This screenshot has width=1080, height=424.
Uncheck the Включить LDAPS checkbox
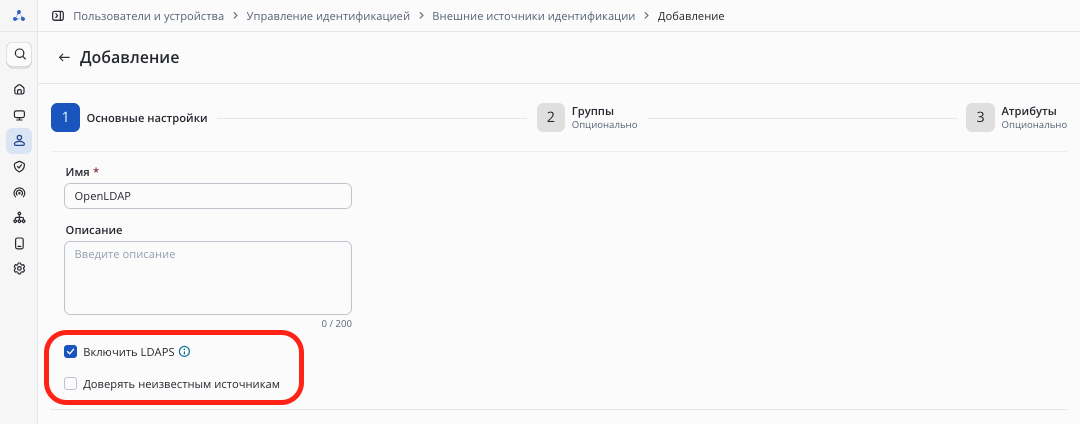[71, 352]
